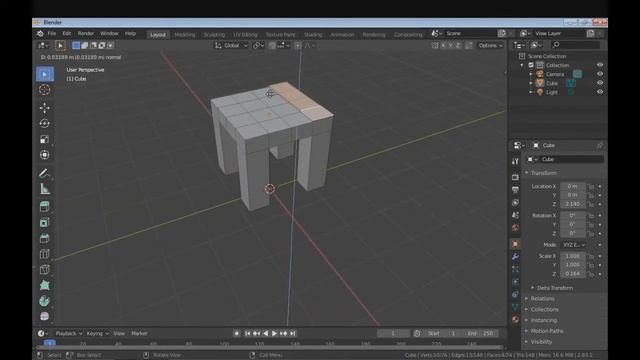Open the Particles properties tab

coord(515,269)
